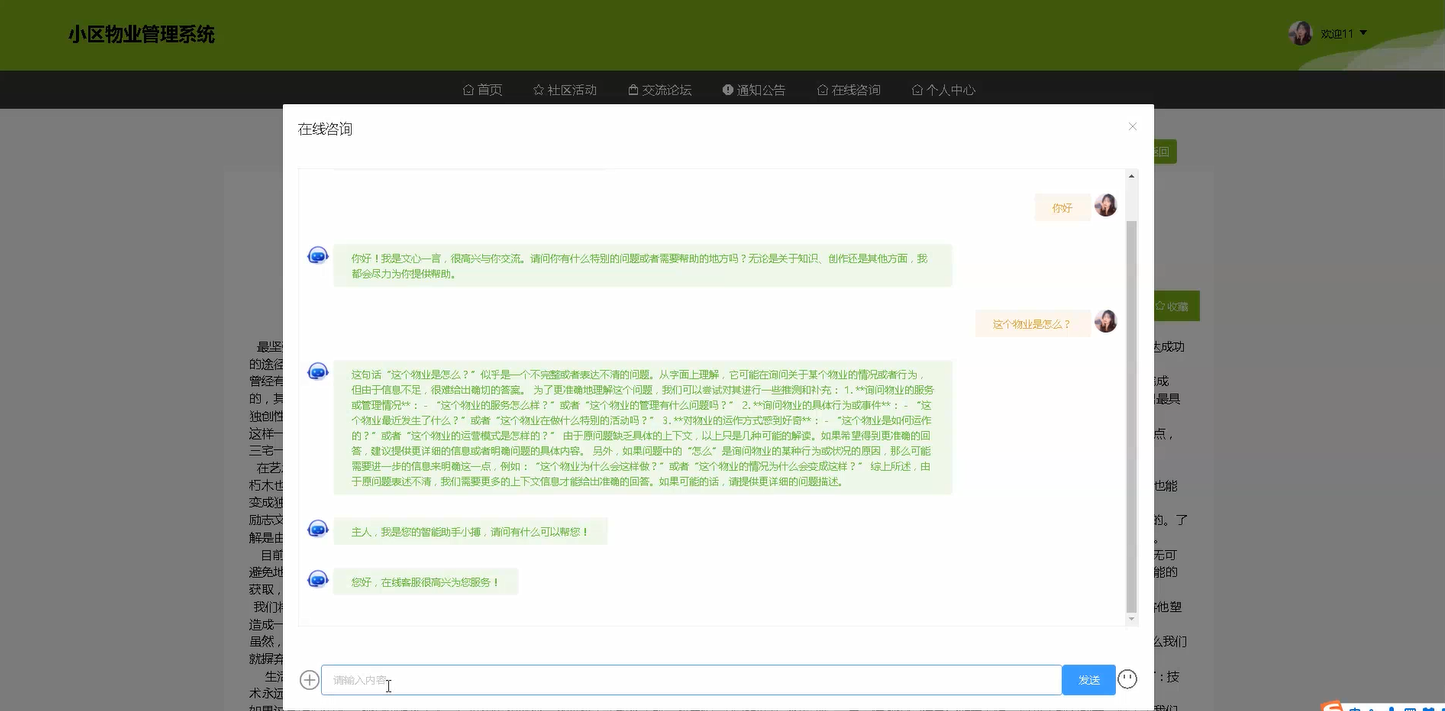
Task: Select 首页 from the navigation bar
Action: (482, 89)
